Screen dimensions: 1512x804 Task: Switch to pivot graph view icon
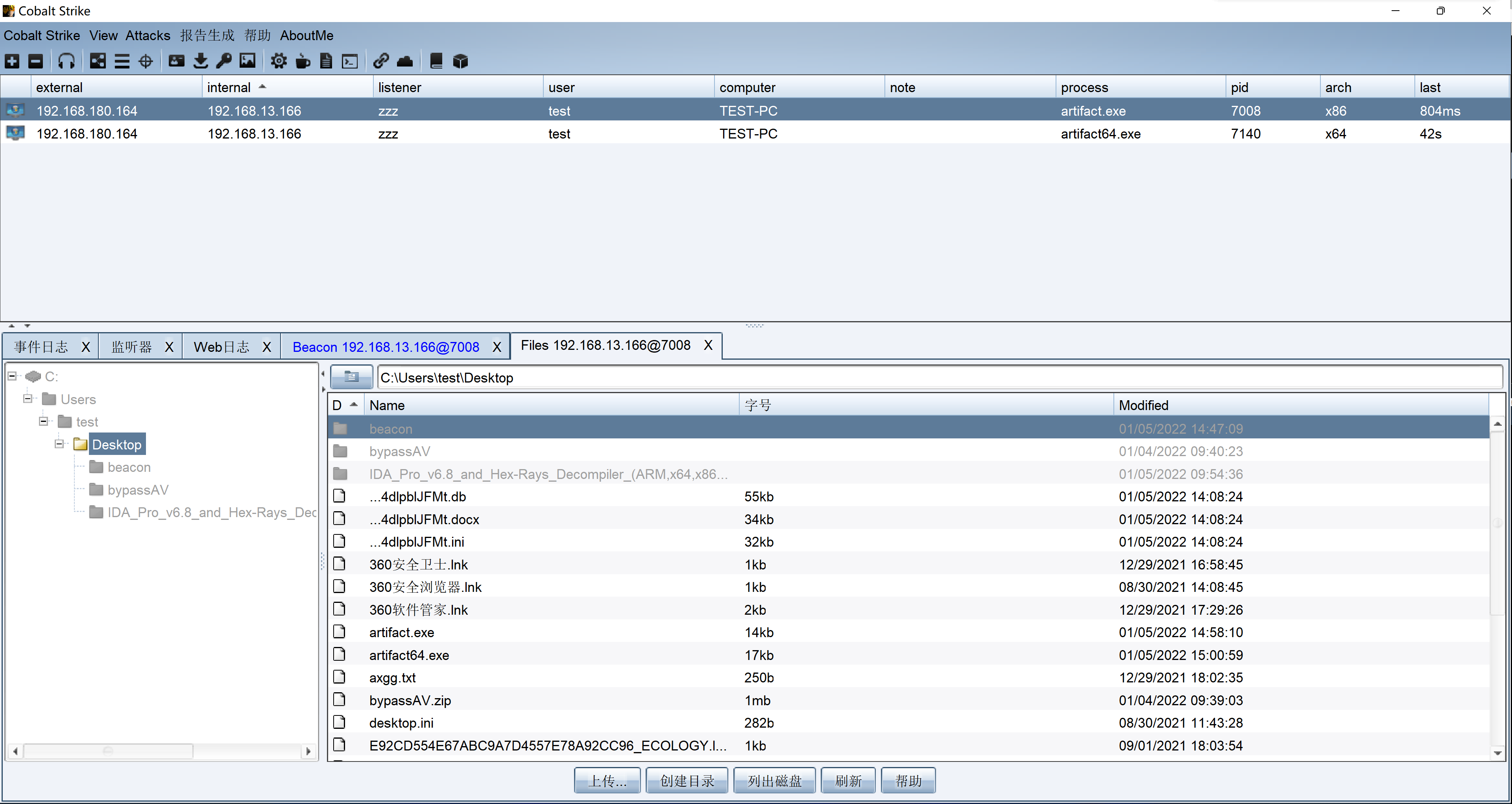coord(98,61)
